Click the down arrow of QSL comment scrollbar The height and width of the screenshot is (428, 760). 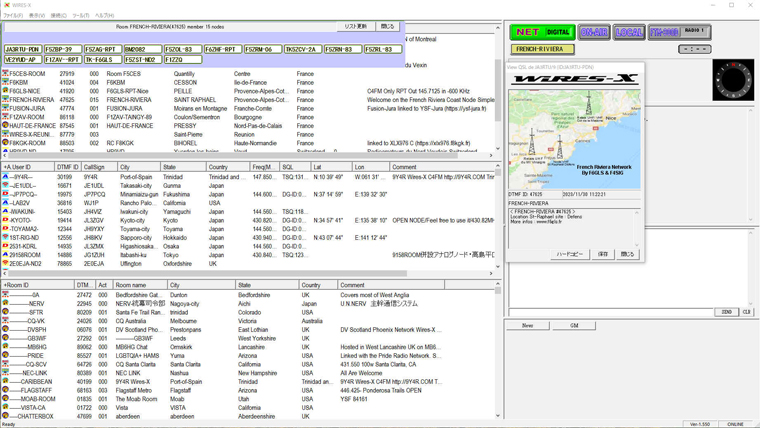coord(637,245)
